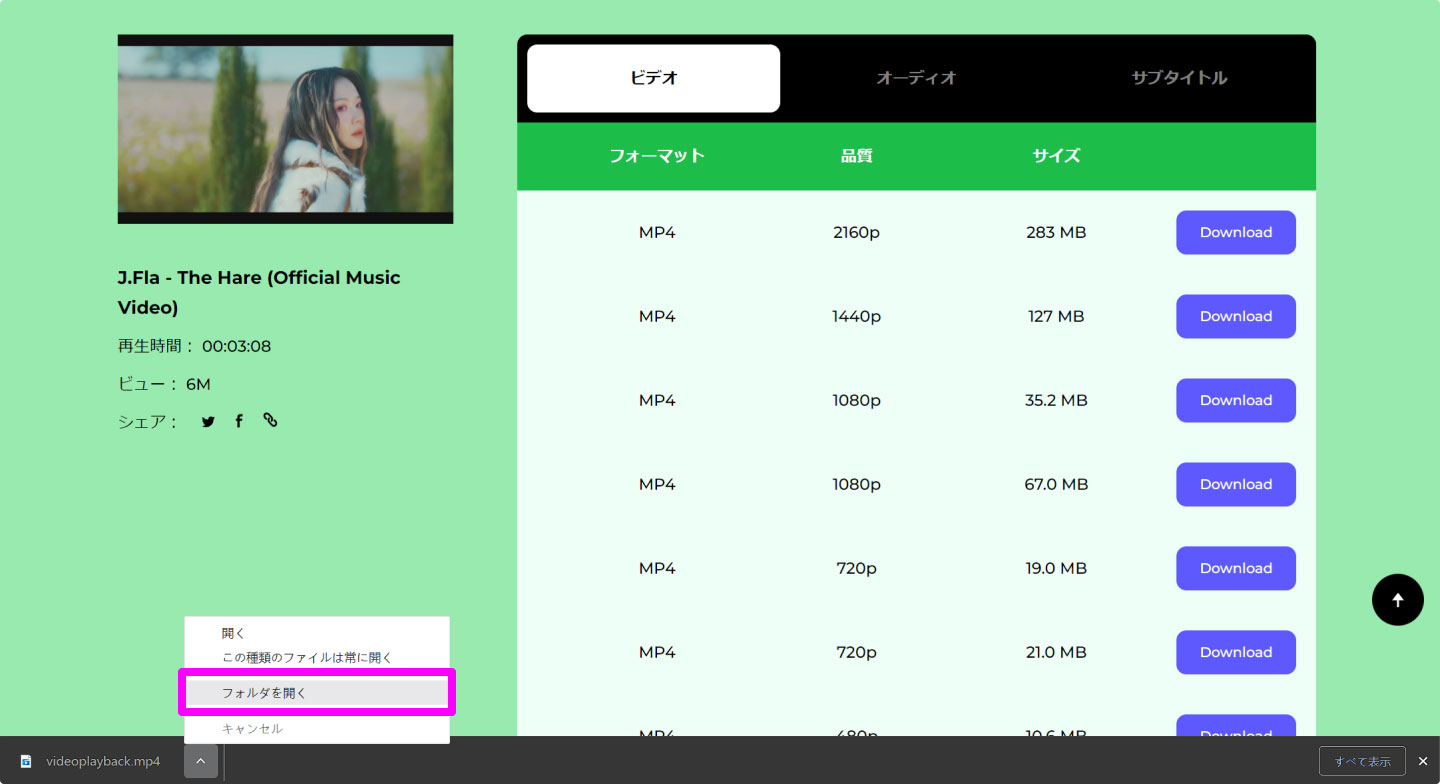Choose この種類のファイルは常に開く menu entry
This screenshot has width=1440, height=784.
click(x=317, y=658)
